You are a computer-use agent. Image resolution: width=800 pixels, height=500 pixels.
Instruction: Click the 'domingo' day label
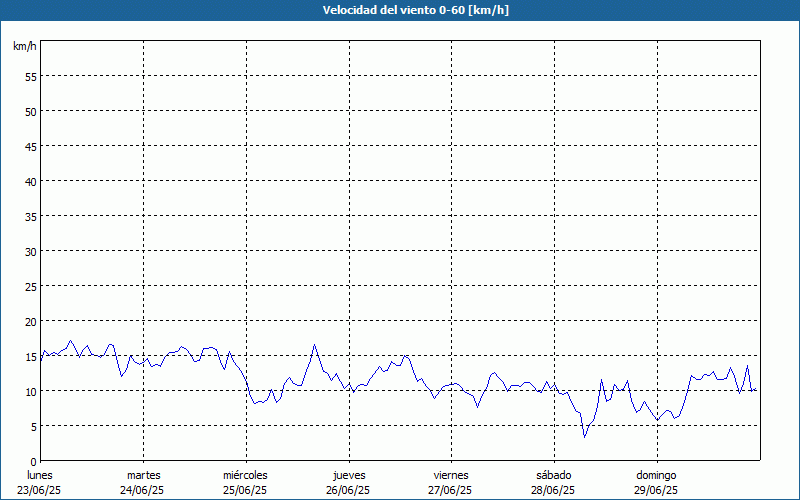point(656,475)
